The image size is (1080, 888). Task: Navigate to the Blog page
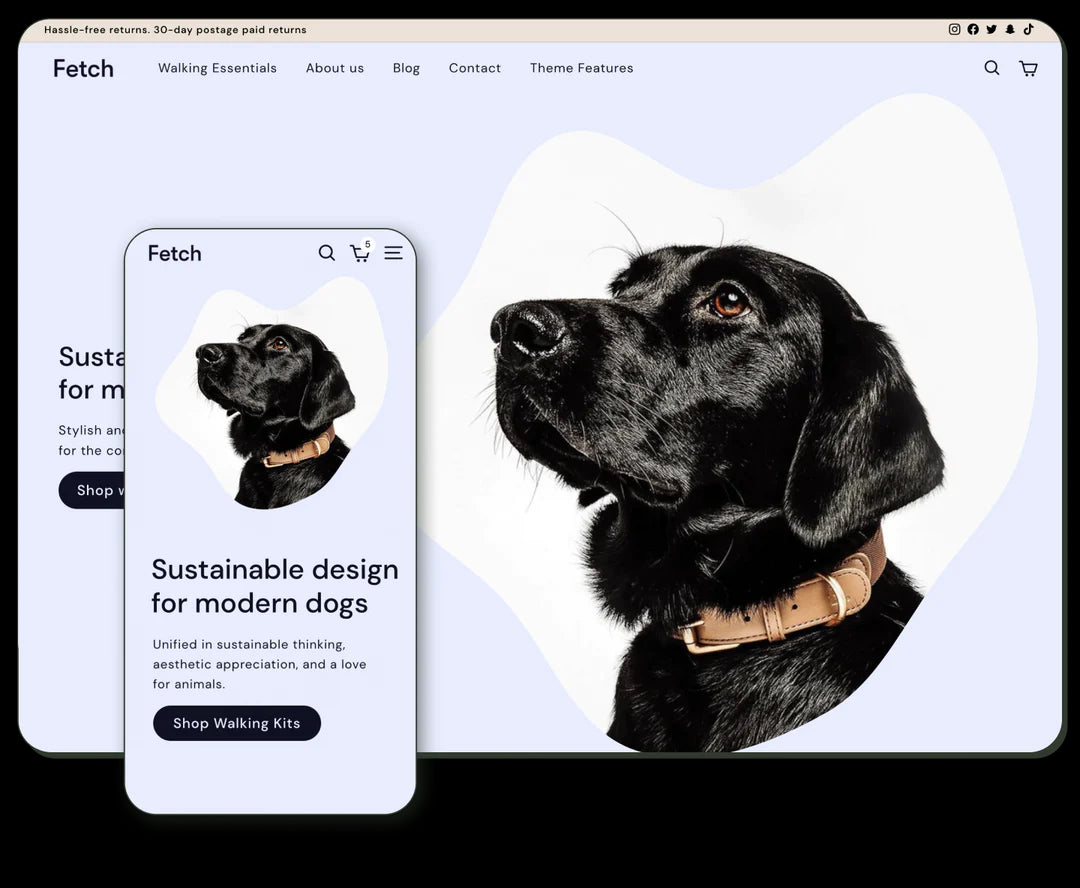pos(406,68)
